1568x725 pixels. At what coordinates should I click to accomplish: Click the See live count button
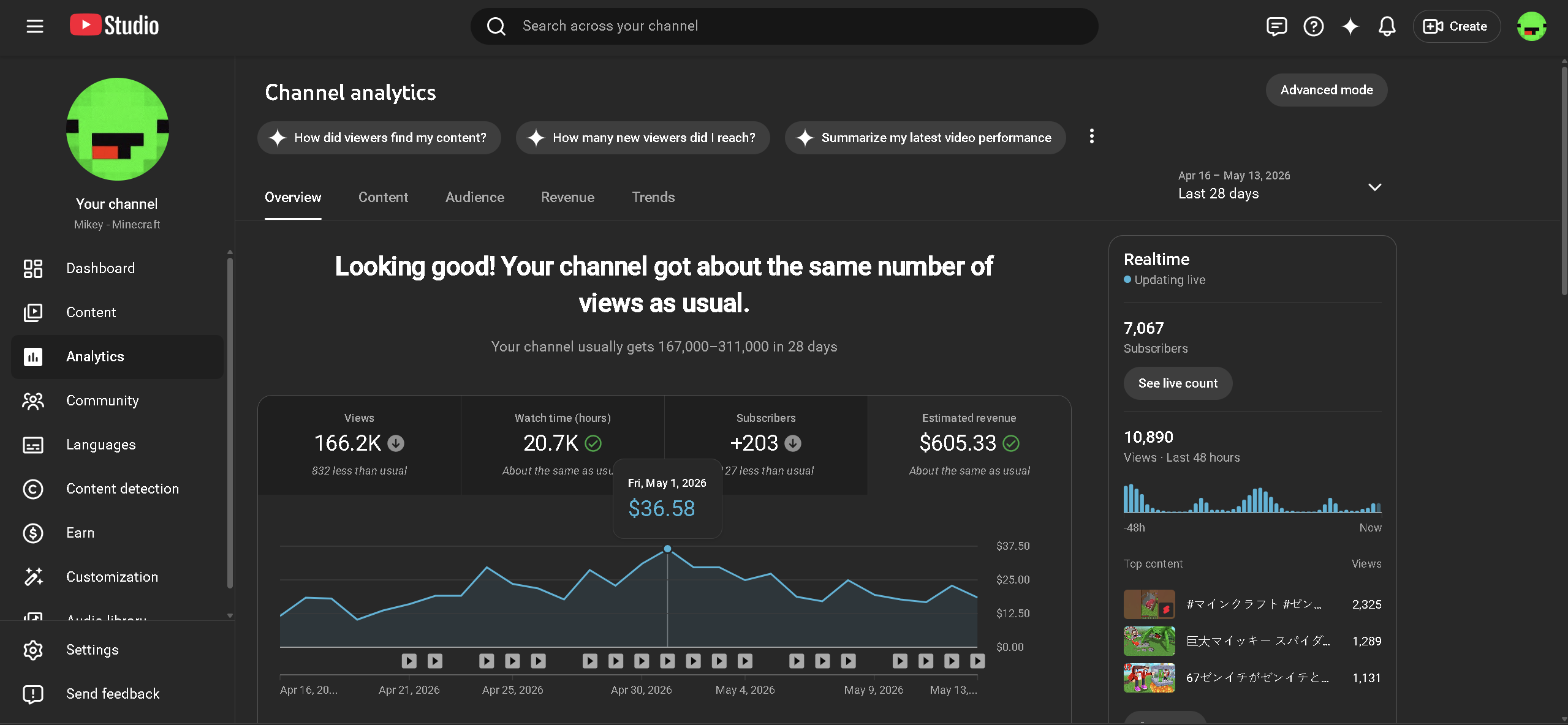click(1178, 383)
